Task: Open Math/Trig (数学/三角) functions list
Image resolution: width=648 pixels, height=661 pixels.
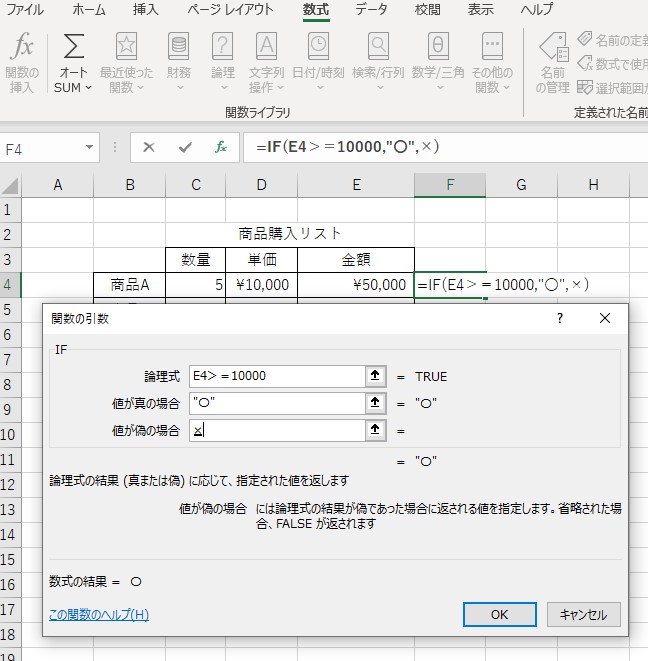Action: [438, 61]
